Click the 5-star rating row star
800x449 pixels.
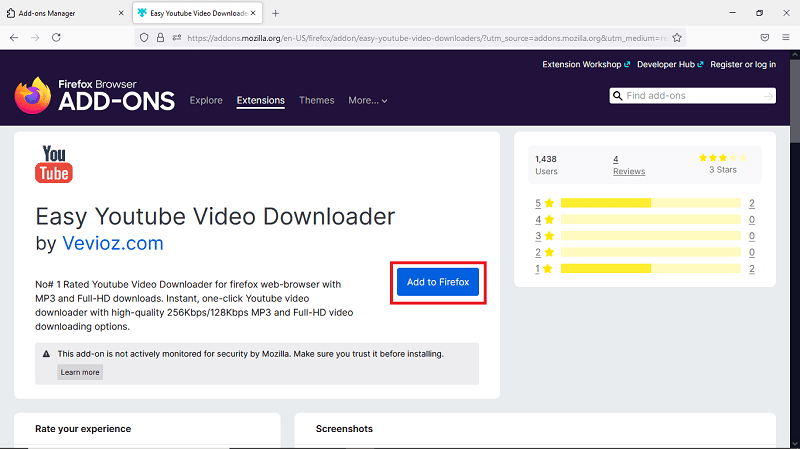(x=549, y=203)
